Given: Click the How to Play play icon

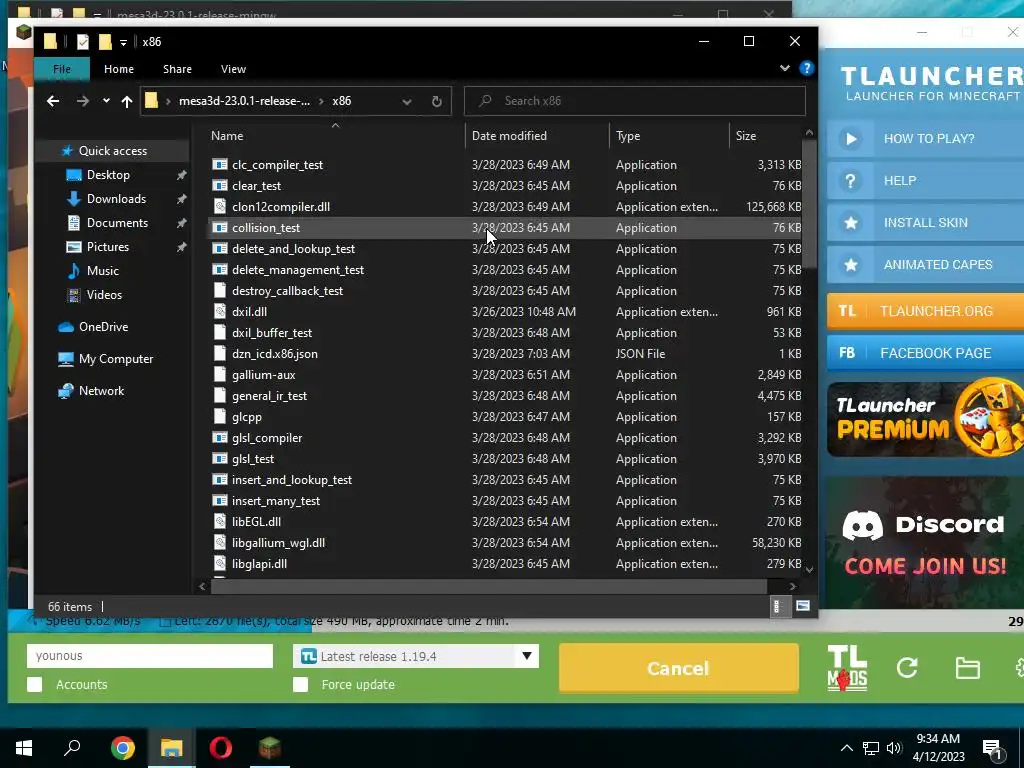Looking at the screenshot, I should [850, 138].
